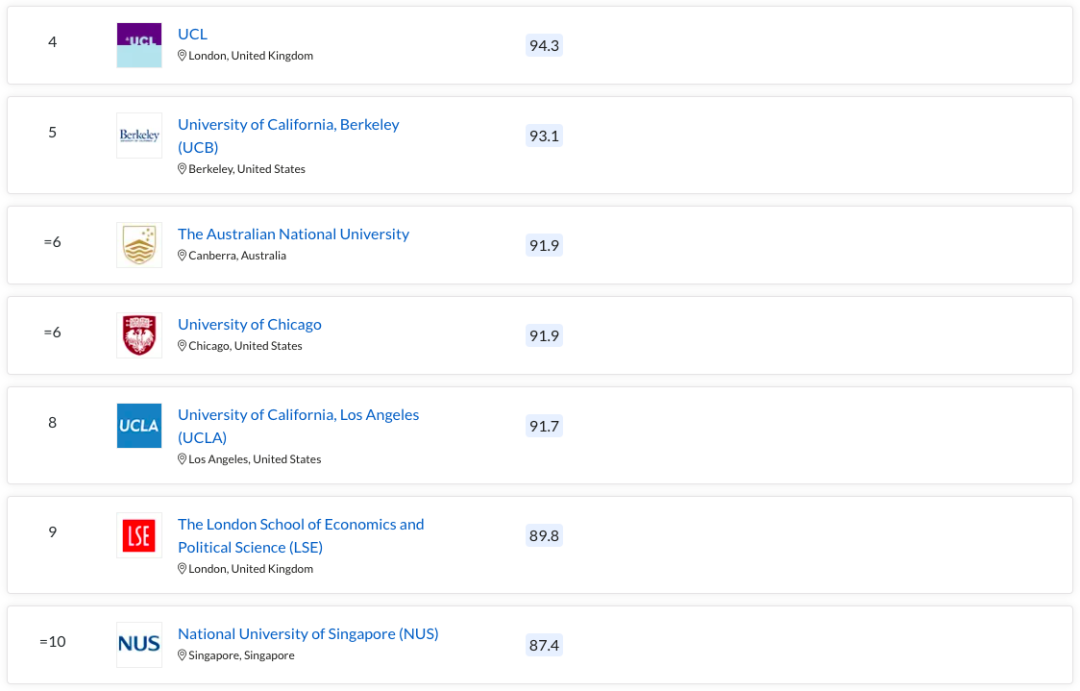Click the Australian National University crest
The image size is (1080, 691).
tap(139, 245)
